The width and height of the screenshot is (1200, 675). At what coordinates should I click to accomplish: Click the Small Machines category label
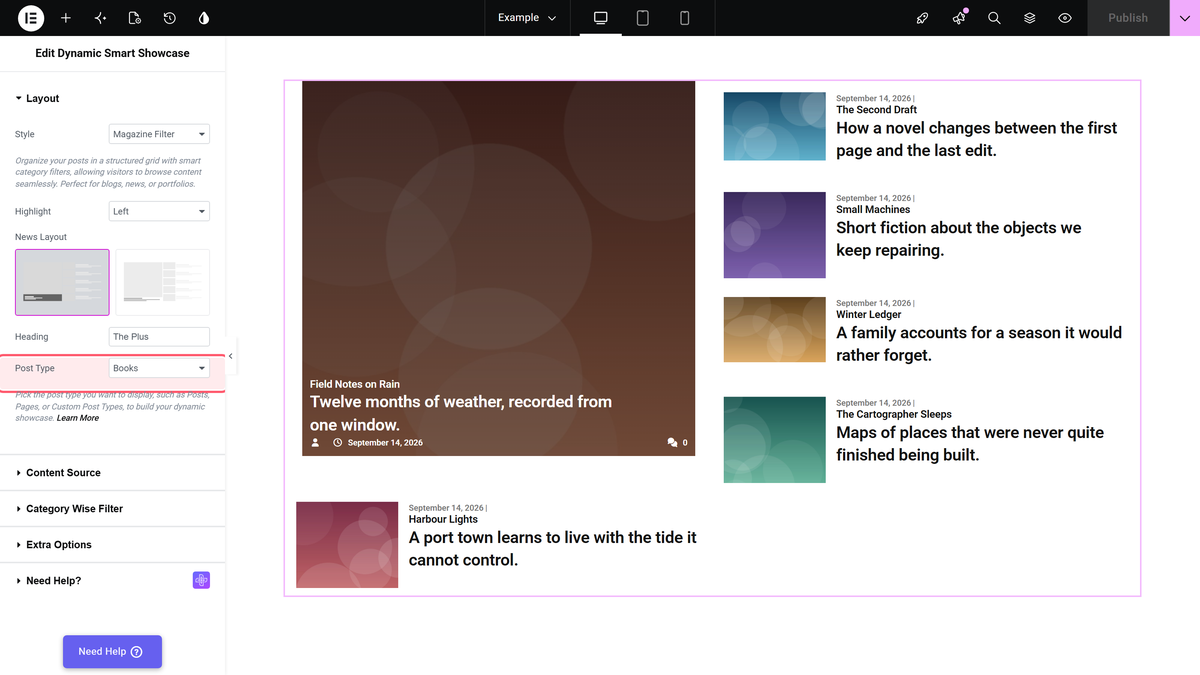pyautogui.click(x=873, y=210)
